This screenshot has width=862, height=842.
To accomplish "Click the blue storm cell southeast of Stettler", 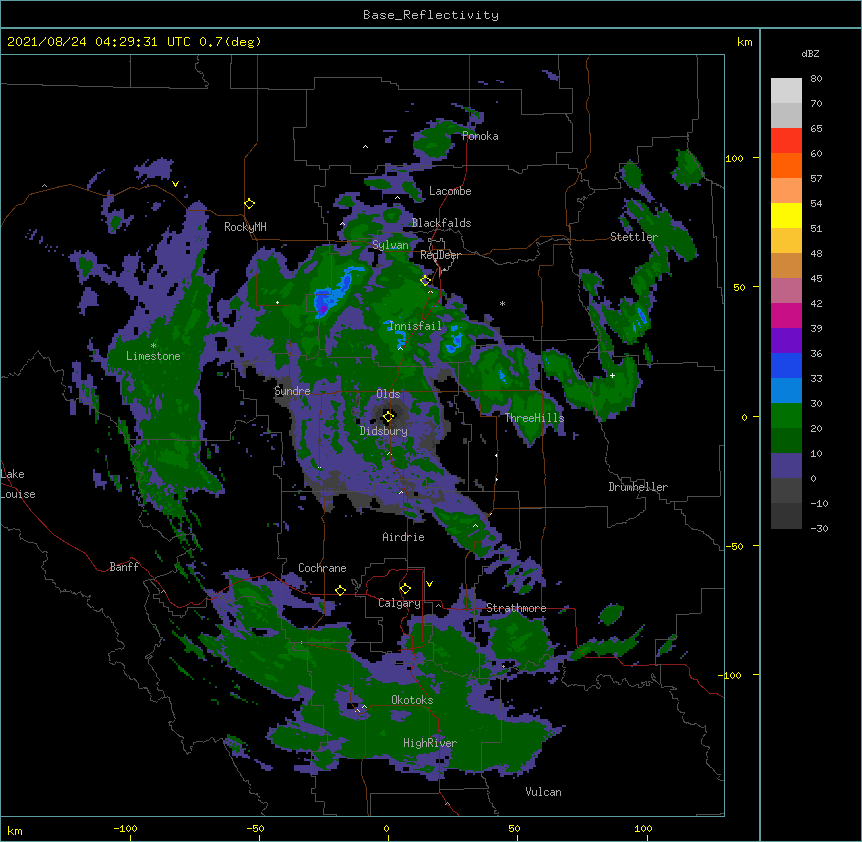I will click(640, 320).
